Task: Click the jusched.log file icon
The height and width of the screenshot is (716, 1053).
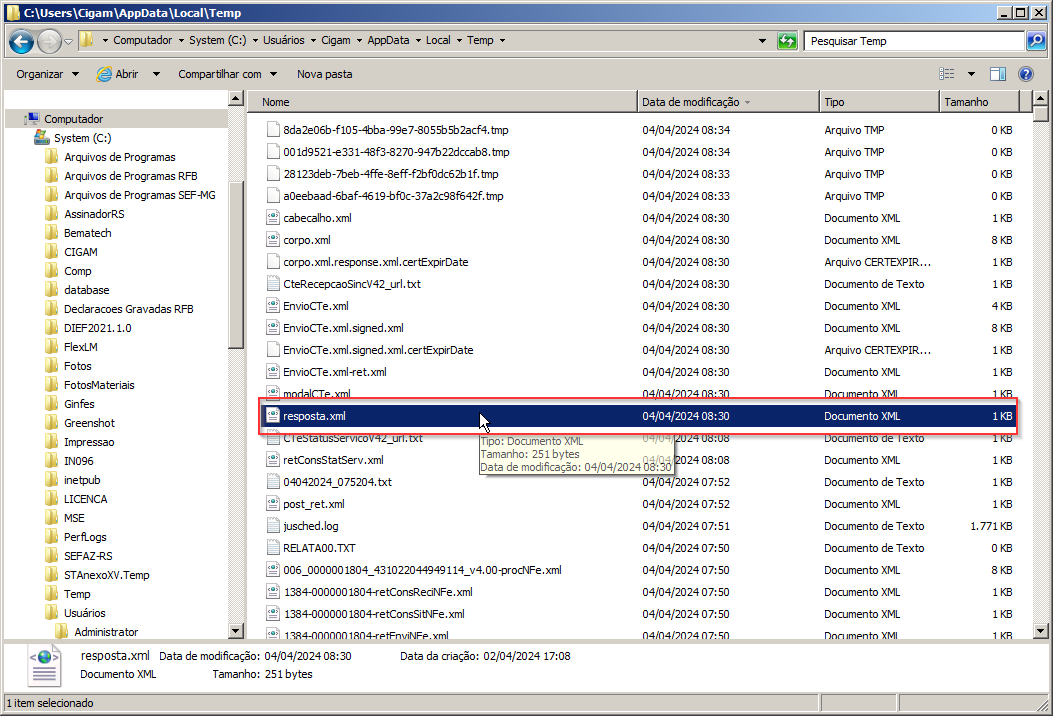Action: coord(273,526)
